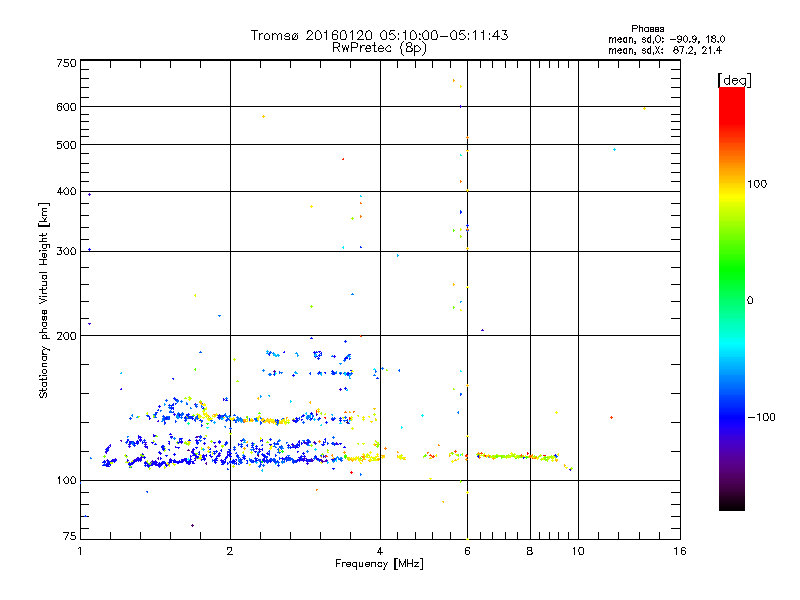Click the x-axis tick label '8'
The height and width of the screenshot is (600, 800).
[530, 551]
